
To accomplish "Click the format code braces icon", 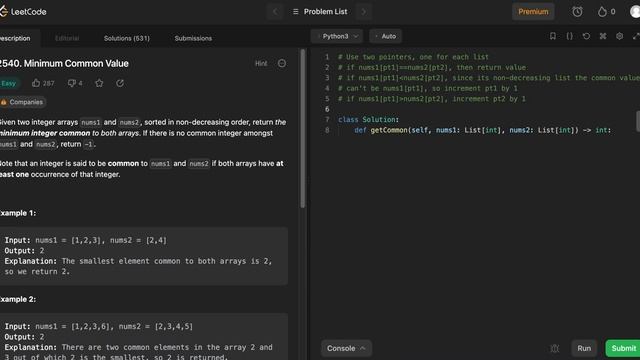I will click(x=569, y=36).
